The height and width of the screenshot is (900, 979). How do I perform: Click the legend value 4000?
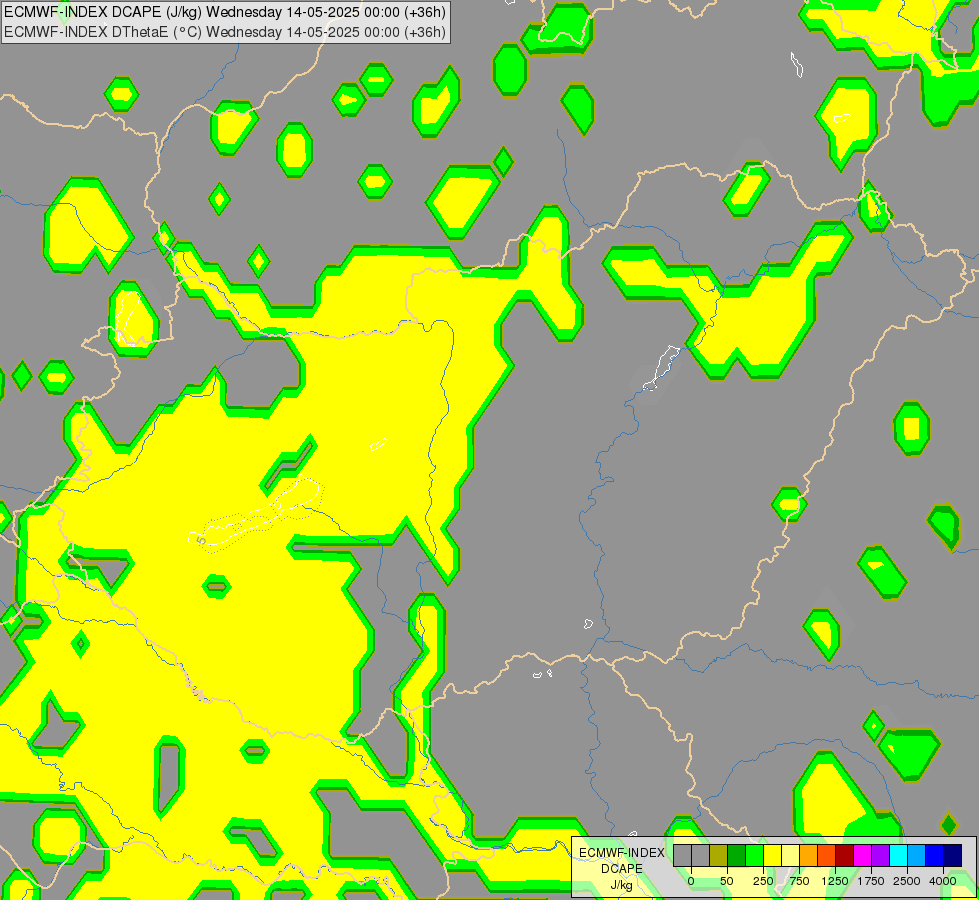coord(943,881)
